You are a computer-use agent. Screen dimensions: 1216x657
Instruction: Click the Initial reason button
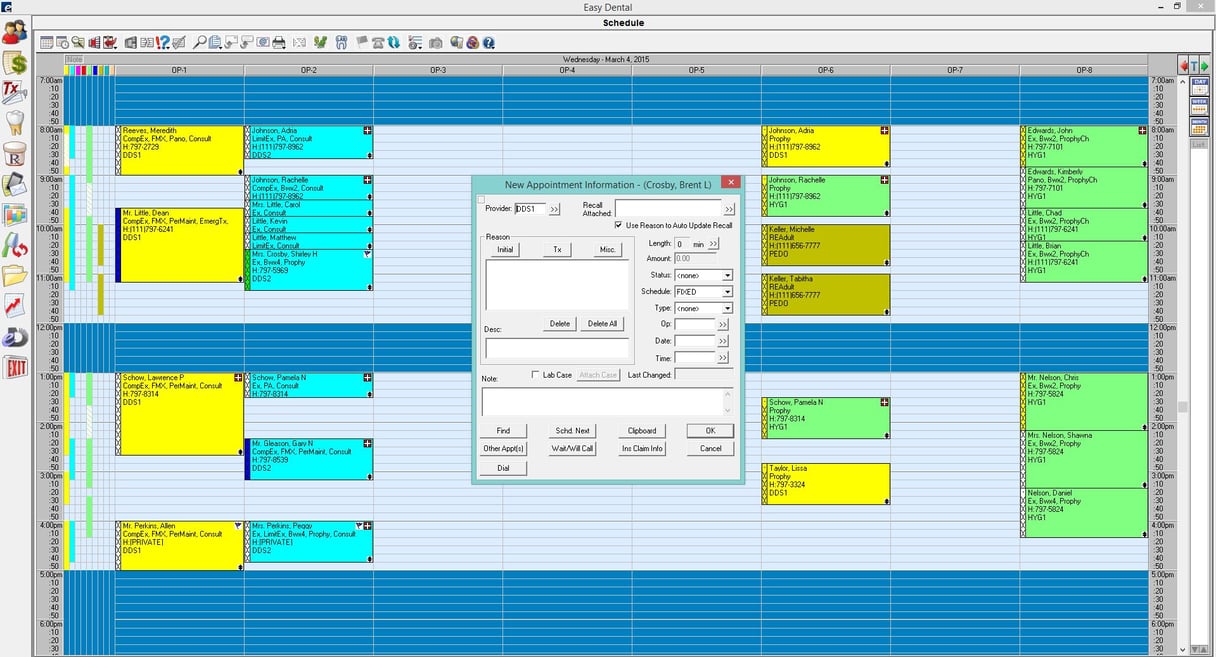point(505,249)
